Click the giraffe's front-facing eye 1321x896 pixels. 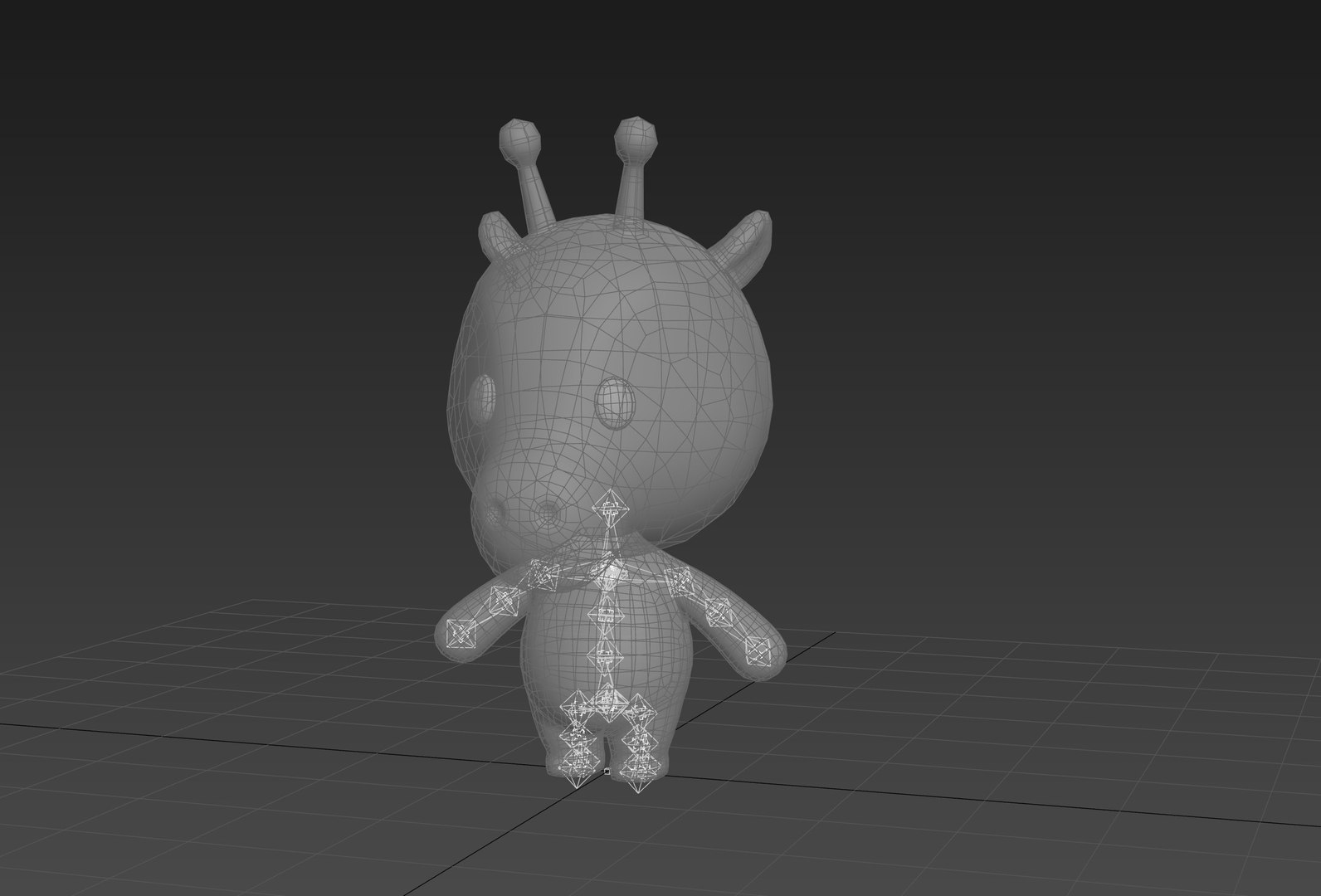(616, 402)
